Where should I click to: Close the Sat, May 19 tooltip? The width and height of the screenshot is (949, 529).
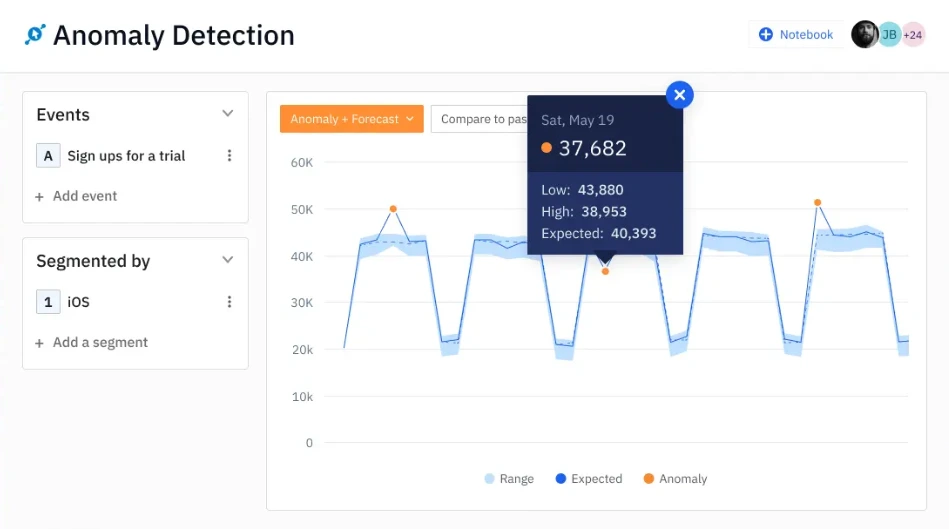point(680,95)
